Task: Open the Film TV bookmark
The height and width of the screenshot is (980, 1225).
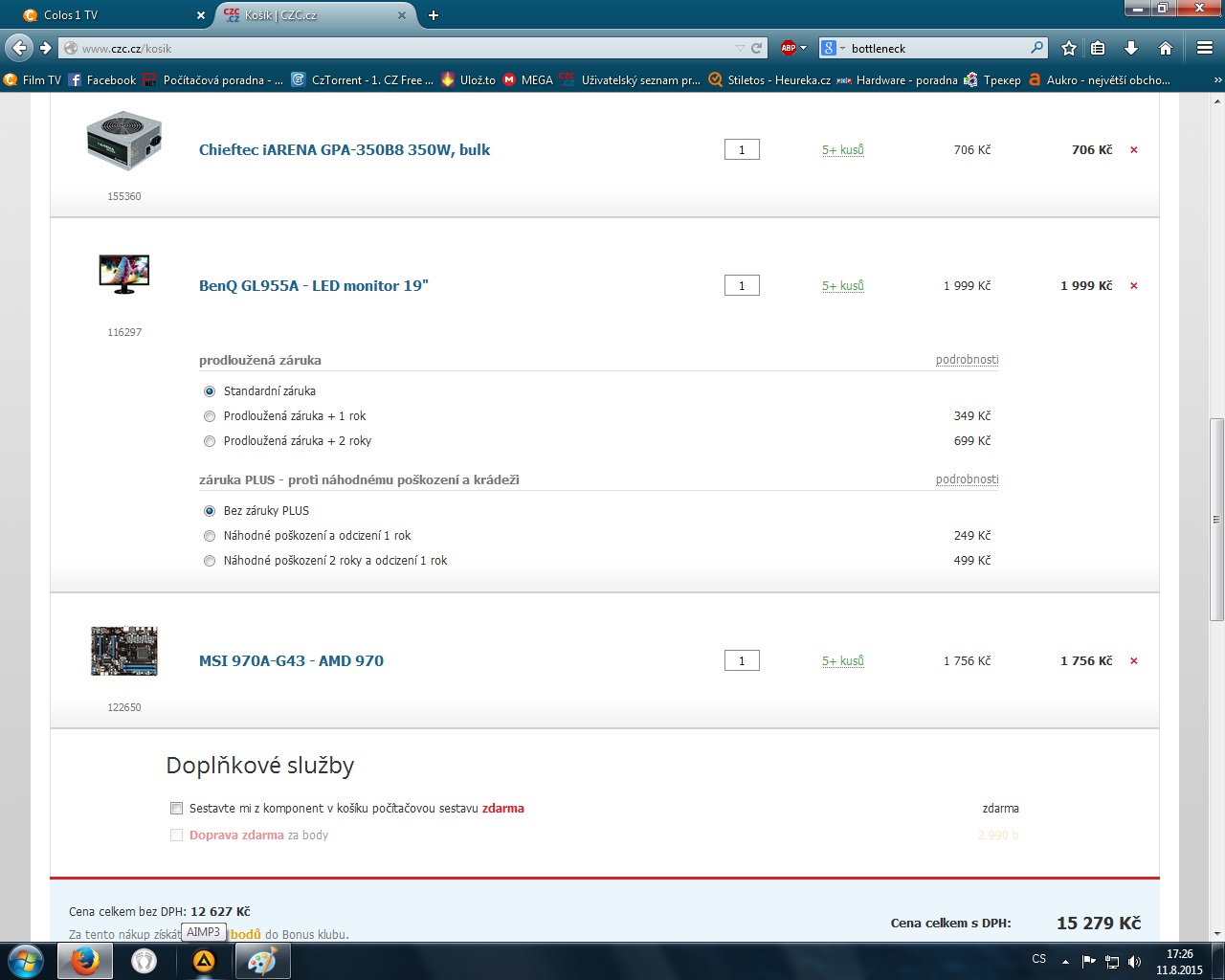Action: click(x=33, y=80)
